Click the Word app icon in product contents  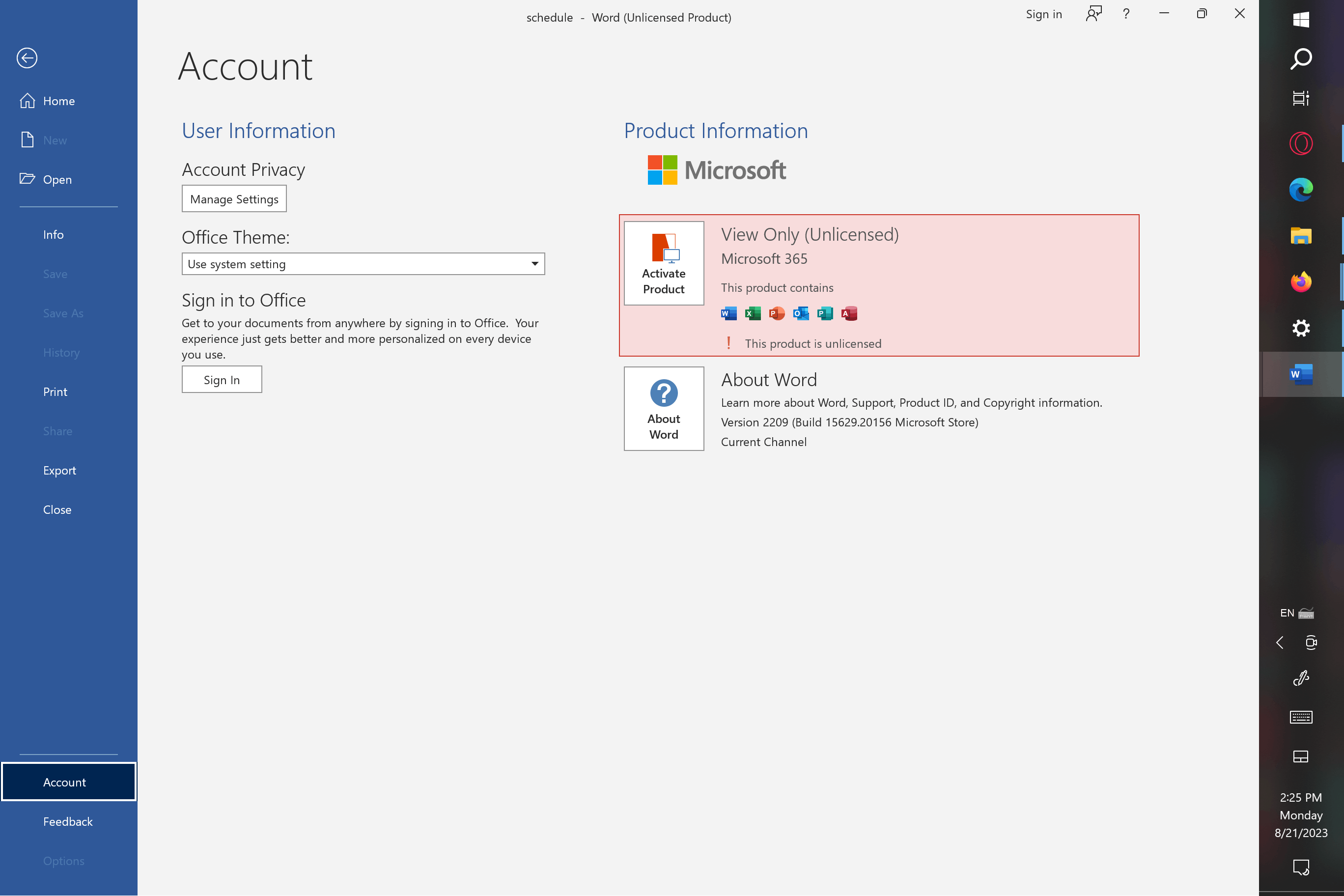[728, 313]
